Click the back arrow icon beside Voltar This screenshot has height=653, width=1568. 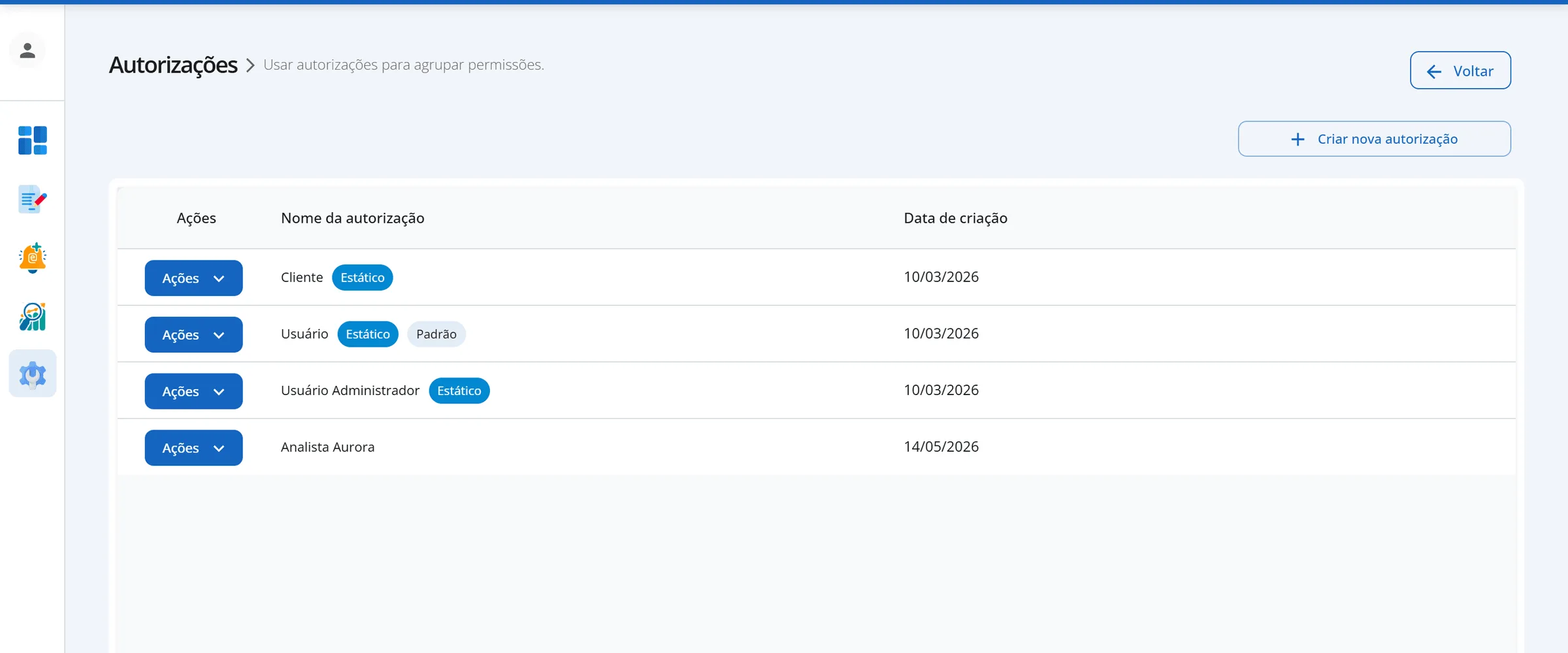pyautogui.click(x=1434, y=71)
